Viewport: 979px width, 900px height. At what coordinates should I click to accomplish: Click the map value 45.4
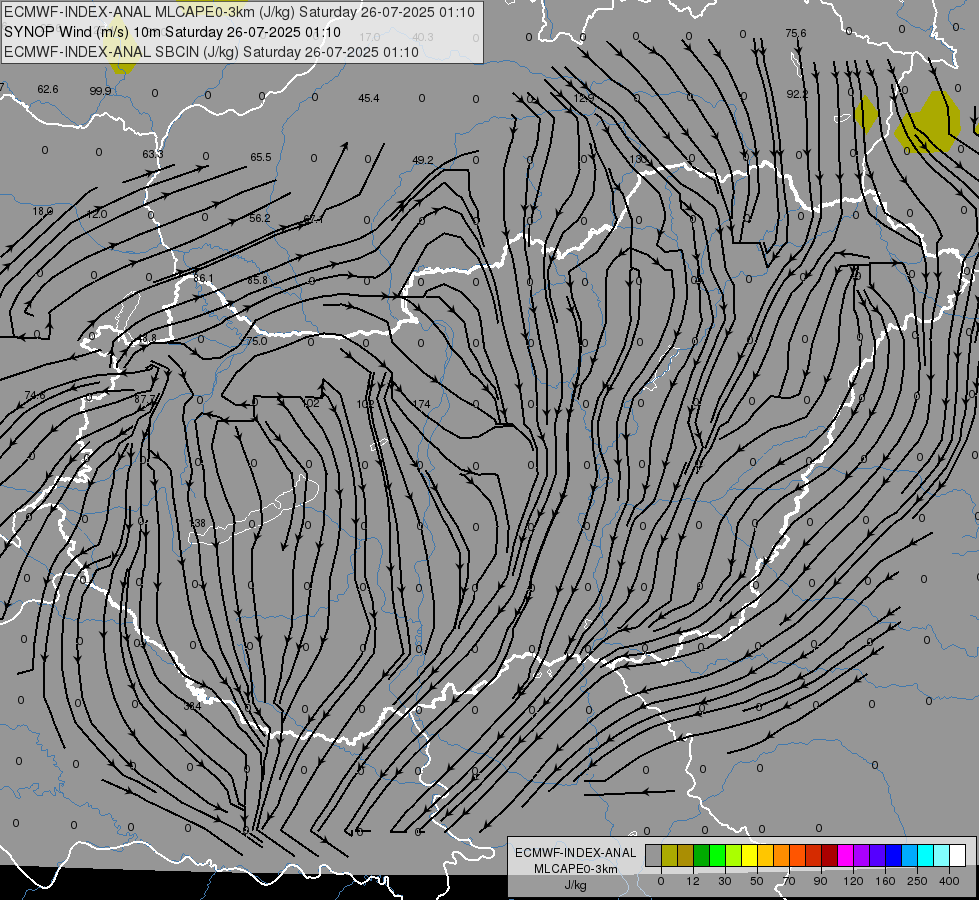pos(368,98)
